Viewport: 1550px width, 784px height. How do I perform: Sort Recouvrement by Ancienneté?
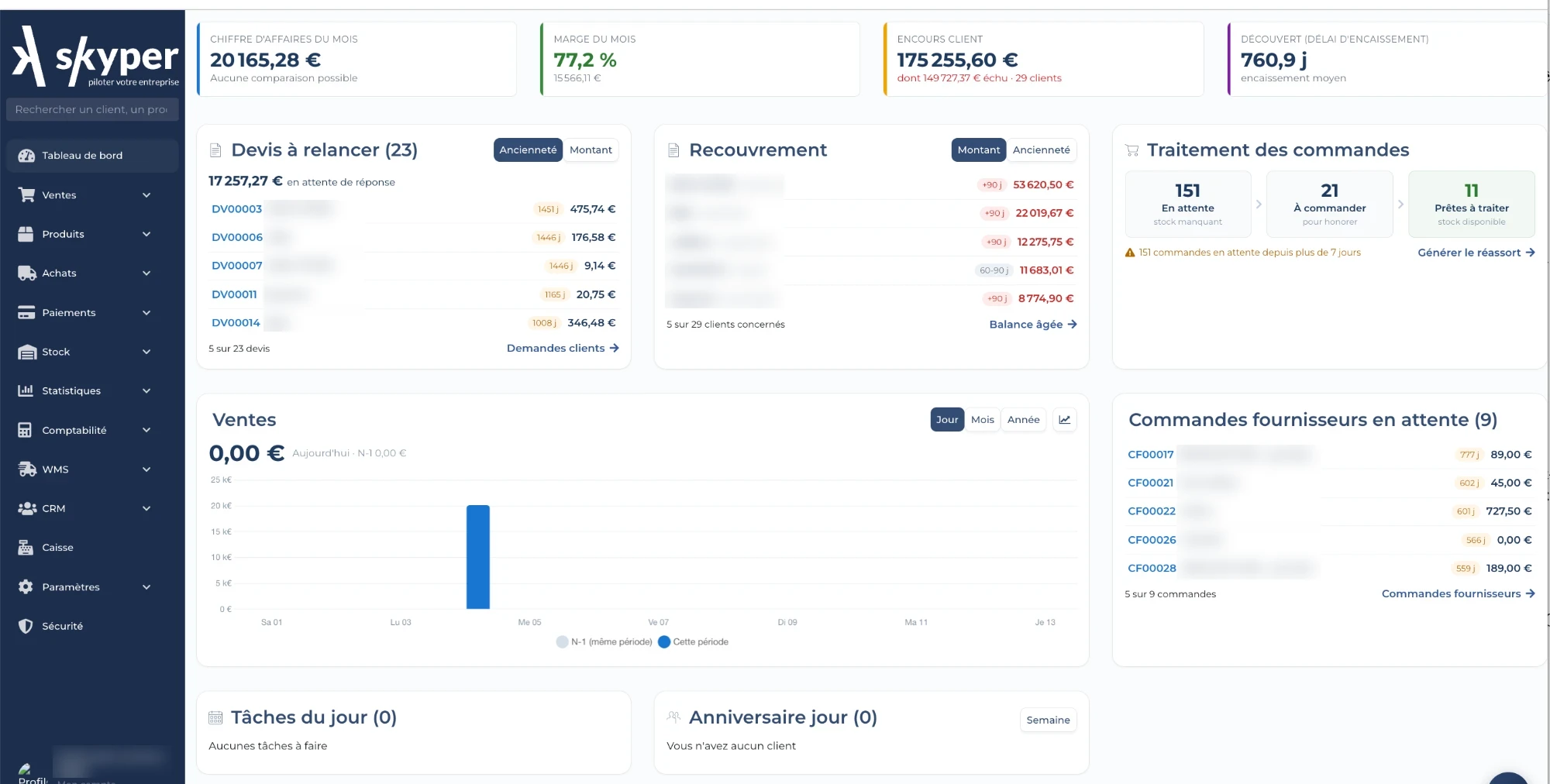coord(1042,150)
